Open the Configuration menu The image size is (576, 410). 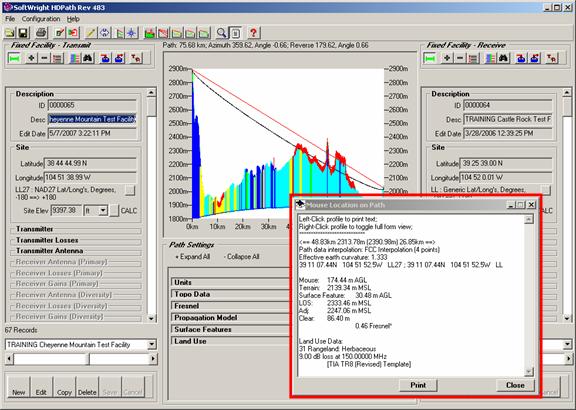[41, 19]
